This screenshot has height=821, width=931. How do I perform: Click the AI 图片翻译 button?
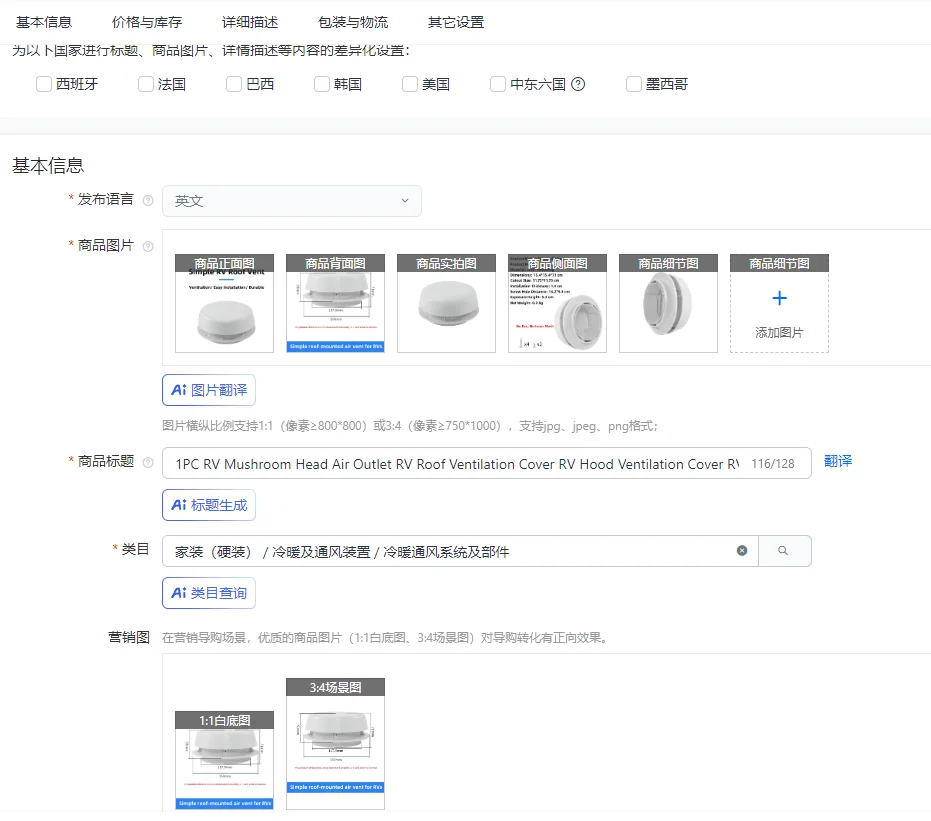209,390
